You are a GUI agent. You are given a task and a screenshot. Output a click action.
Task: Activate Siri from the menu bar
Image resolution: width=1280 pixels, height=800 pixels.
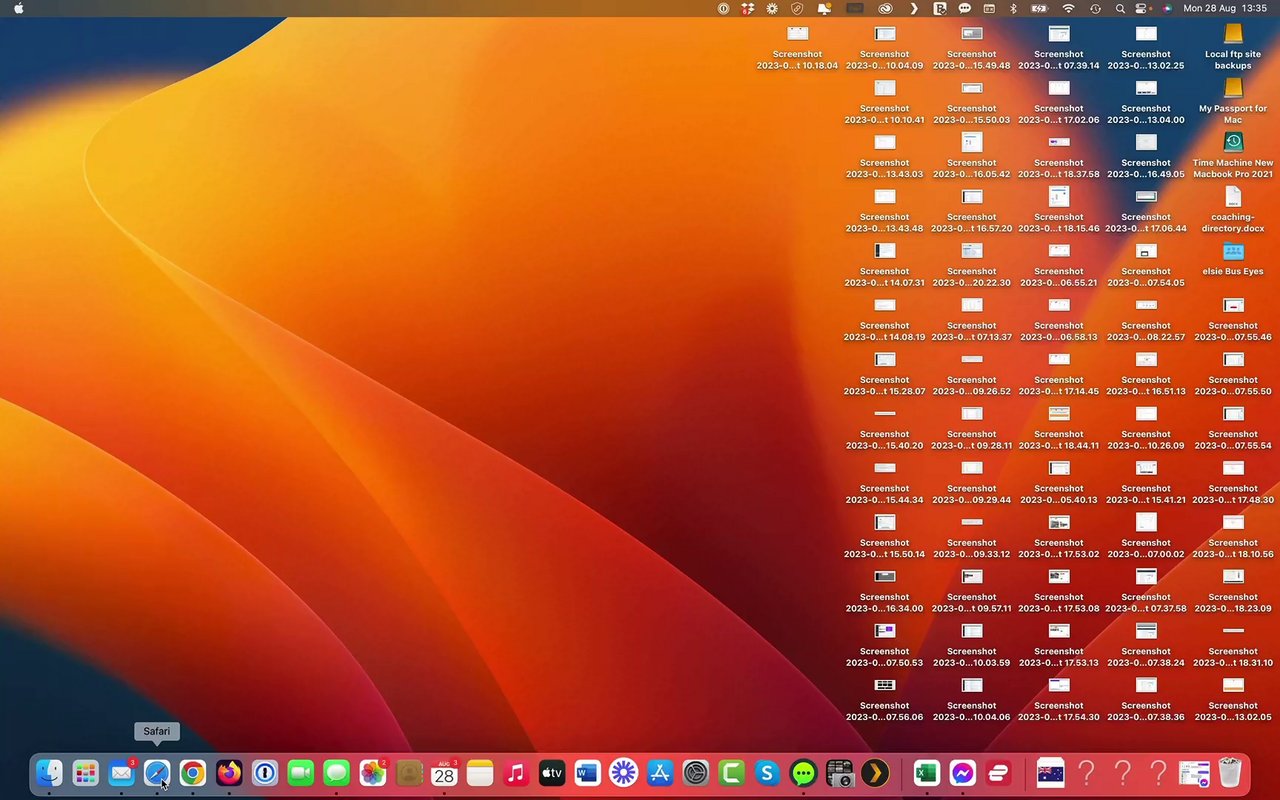1166,8
